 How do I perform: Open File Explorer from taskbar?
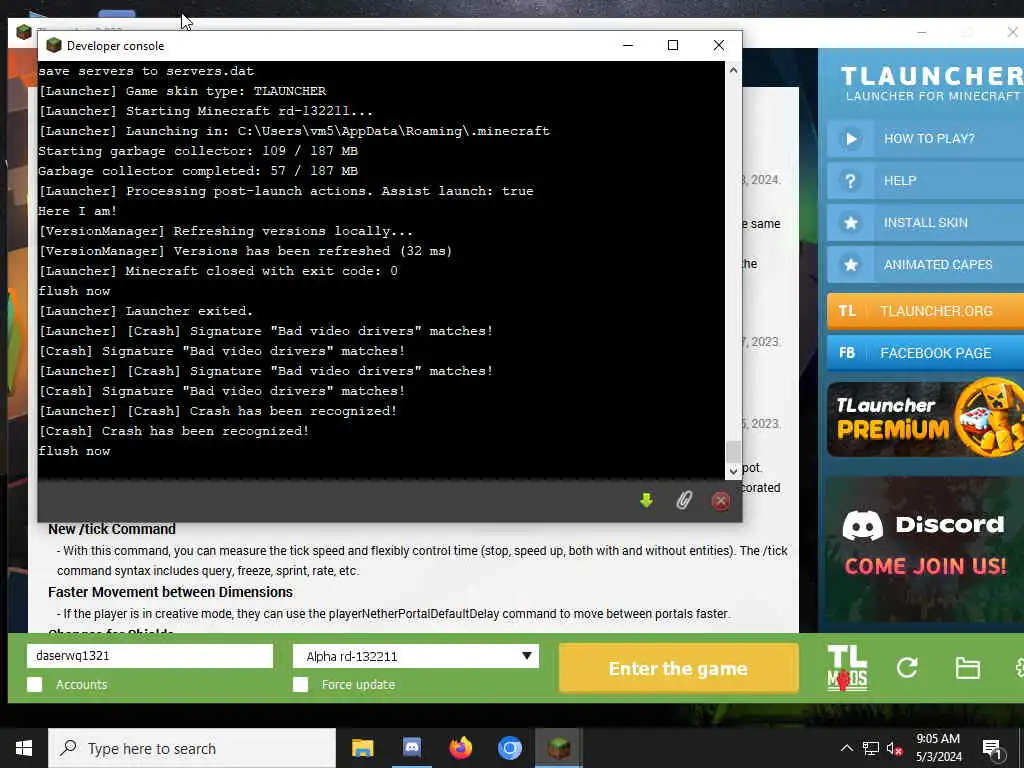[x=362, y=748]
